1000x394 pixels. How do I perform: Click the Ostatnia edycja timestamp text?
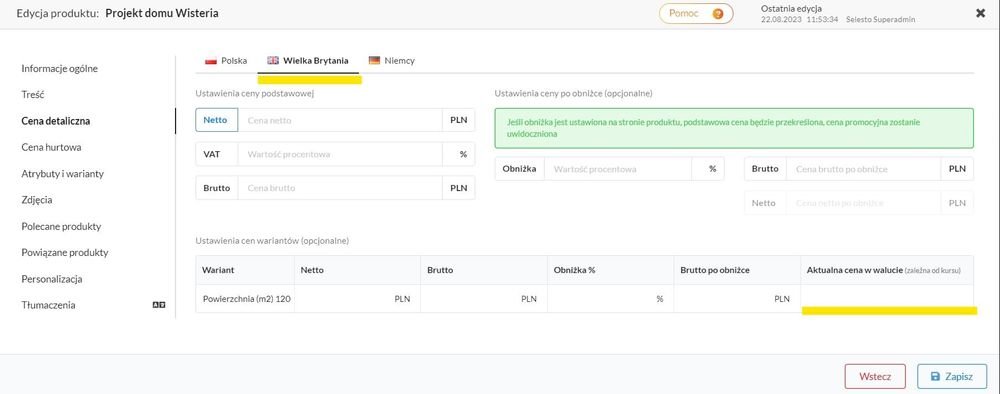pos(800,19)
